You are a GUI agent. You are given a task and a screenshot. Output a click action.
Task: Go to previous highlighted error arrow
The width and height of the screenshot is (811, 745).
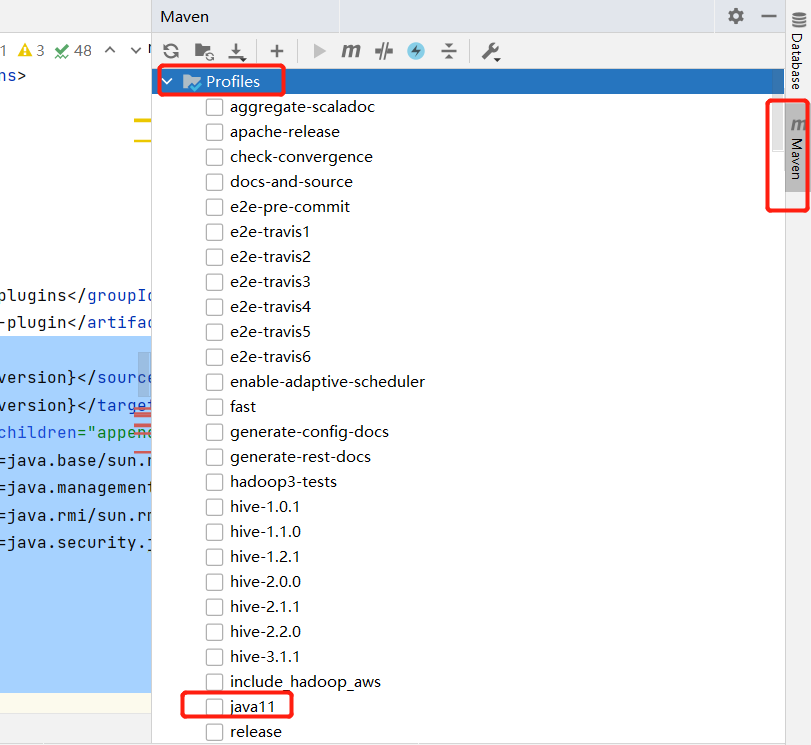pyautogui.click(x=110, y=50)
